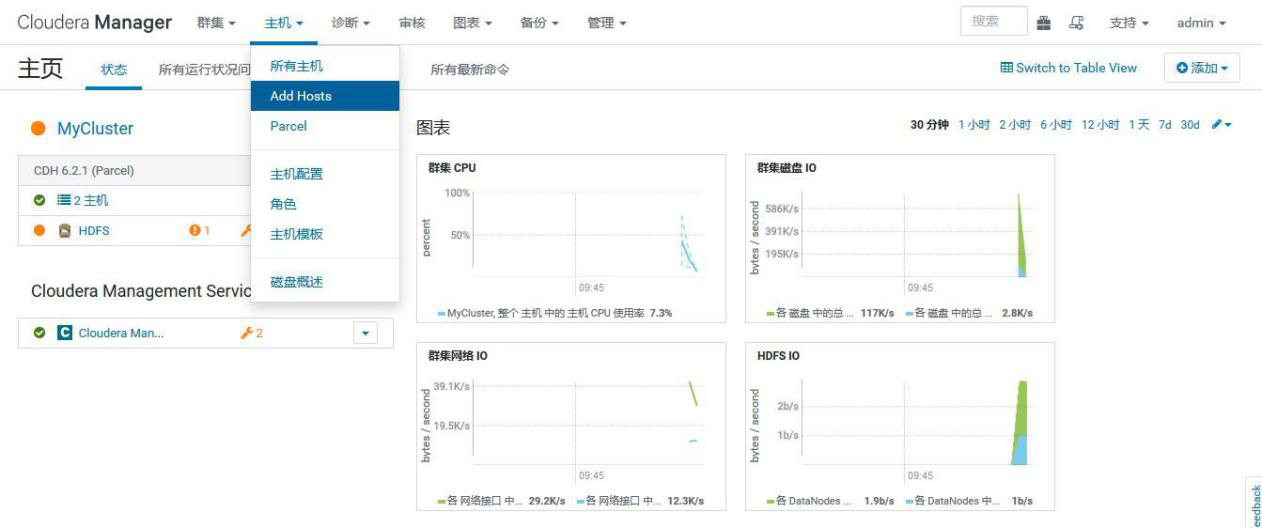Image resolution: width=1262 pixels, height=528 pixels.
Task: Open the 图表 dropdown menu
Action: coord(473,23)
